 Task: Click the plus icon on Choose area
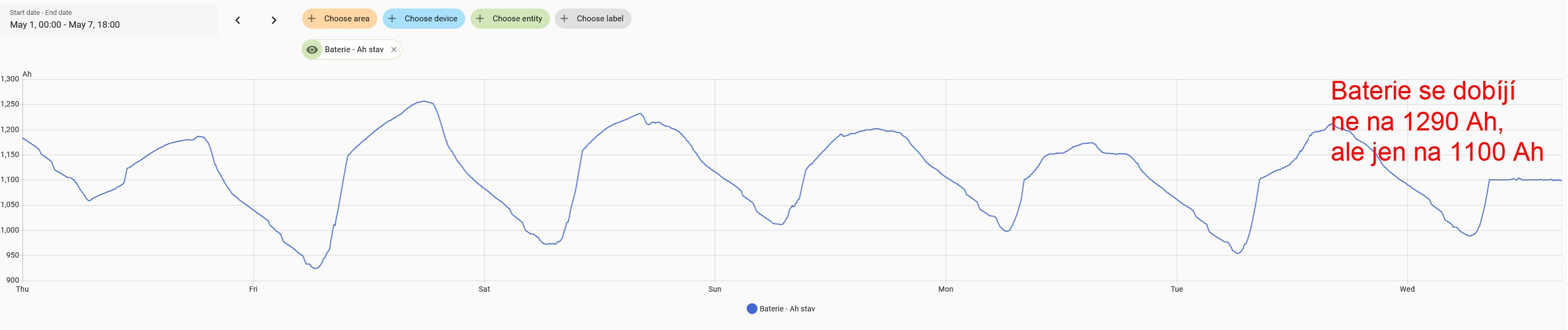click(312, 19)
